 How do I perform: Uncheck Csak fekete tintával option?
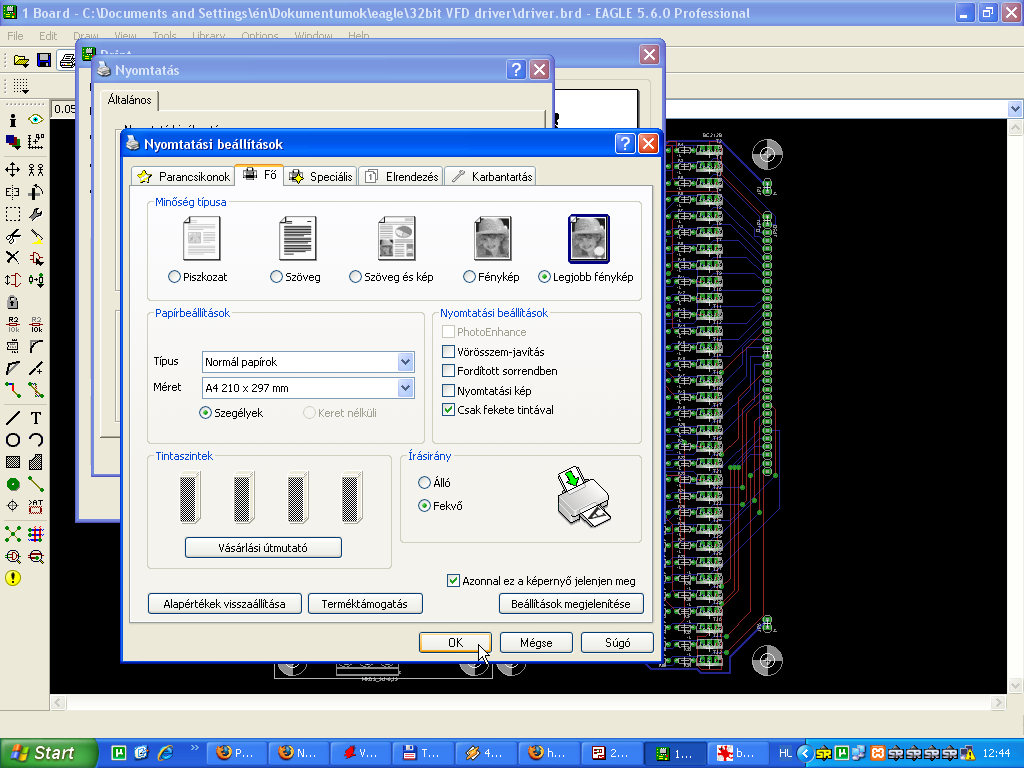tap(448, 409)
